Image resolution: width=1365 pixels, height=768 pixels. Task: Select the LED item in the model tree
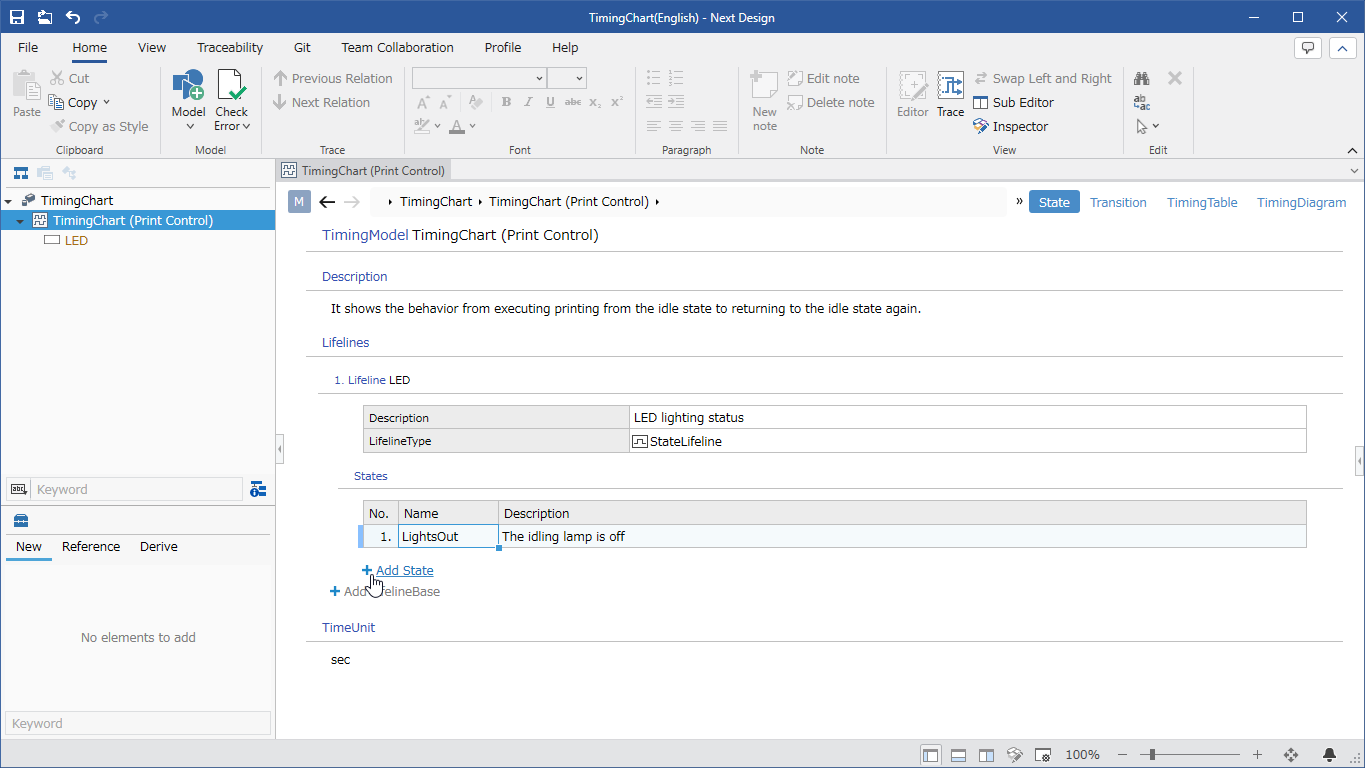click(76, 241)
